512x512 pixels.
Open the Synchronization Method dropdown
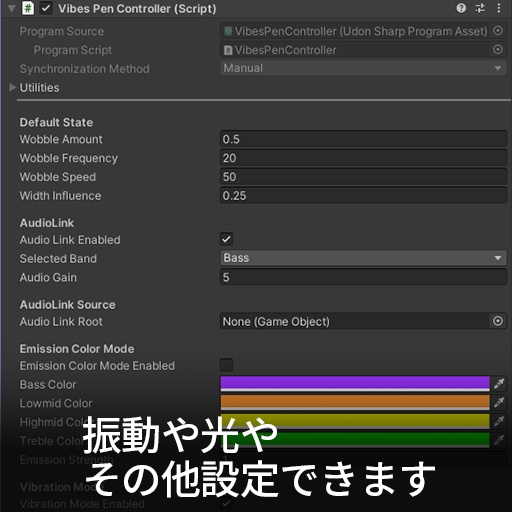click(363, 68)
